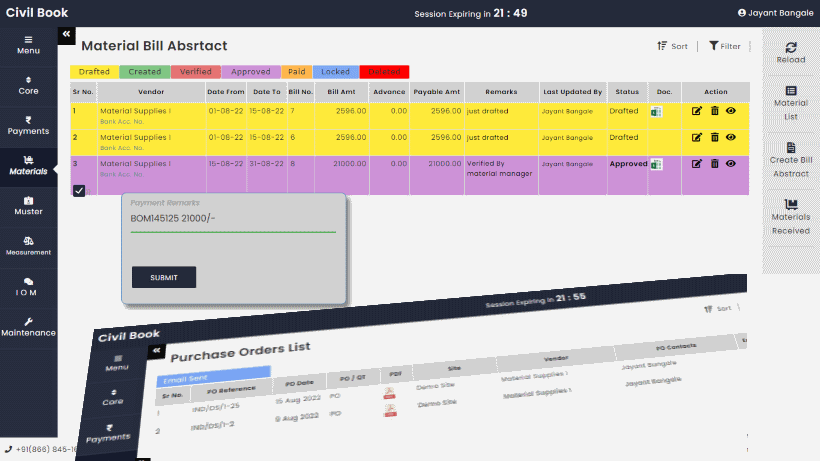Image resolution: width=820 pixels, height=461 pixels.
Task: Open the Filter options
Action: 725,46
